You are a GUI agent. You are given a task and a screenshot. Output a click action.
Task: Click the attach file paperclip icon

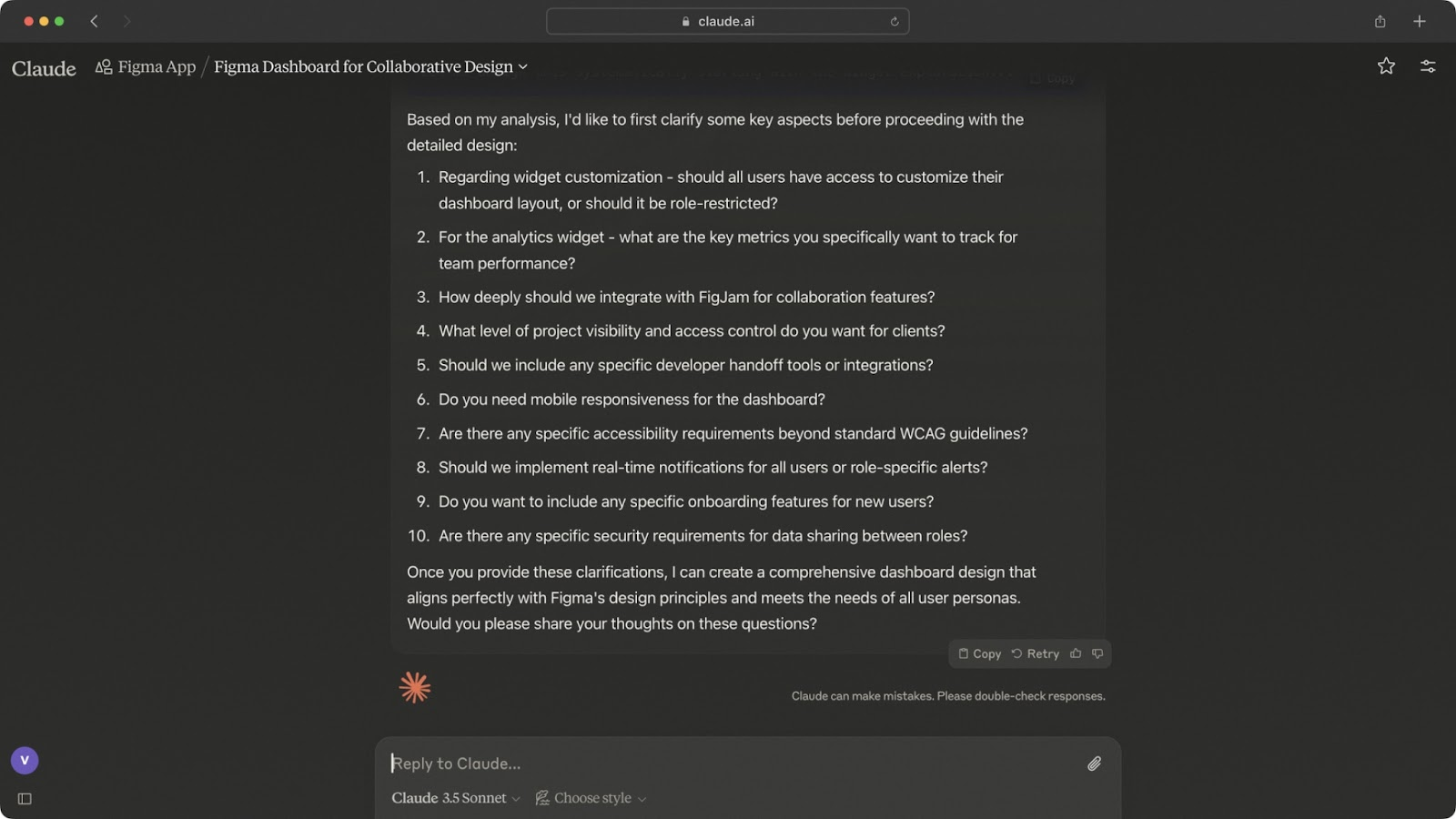pos(1094,763)
